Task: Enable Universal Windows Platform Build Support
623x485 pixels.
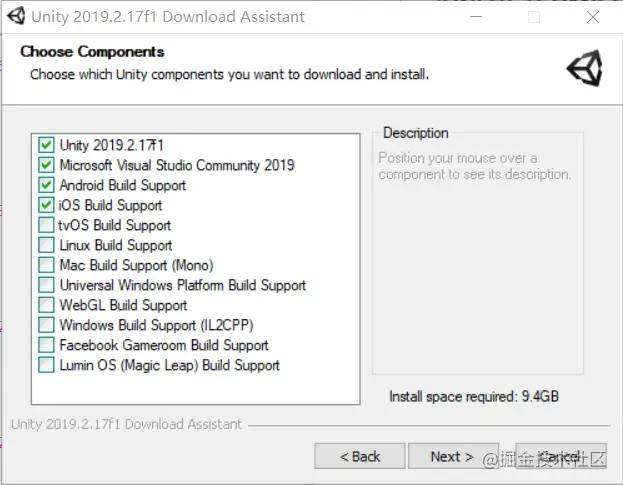Action: pos(47,285)
